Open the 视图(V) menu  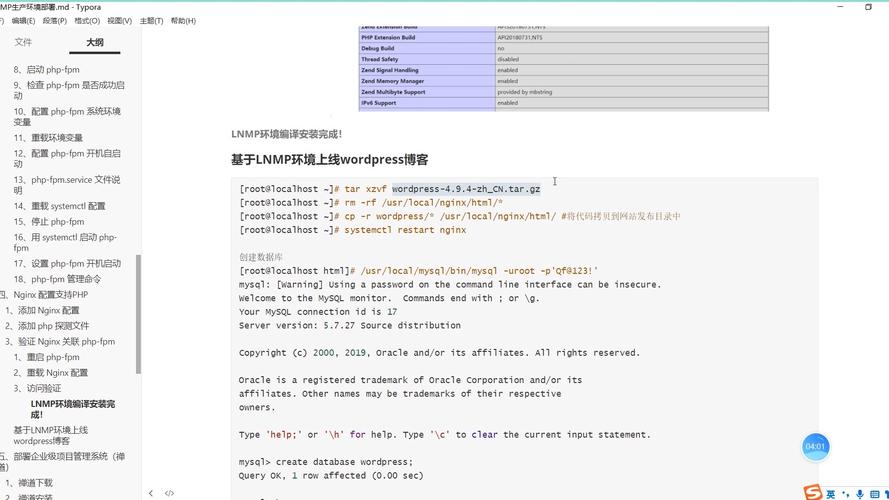tap(120, 21)
